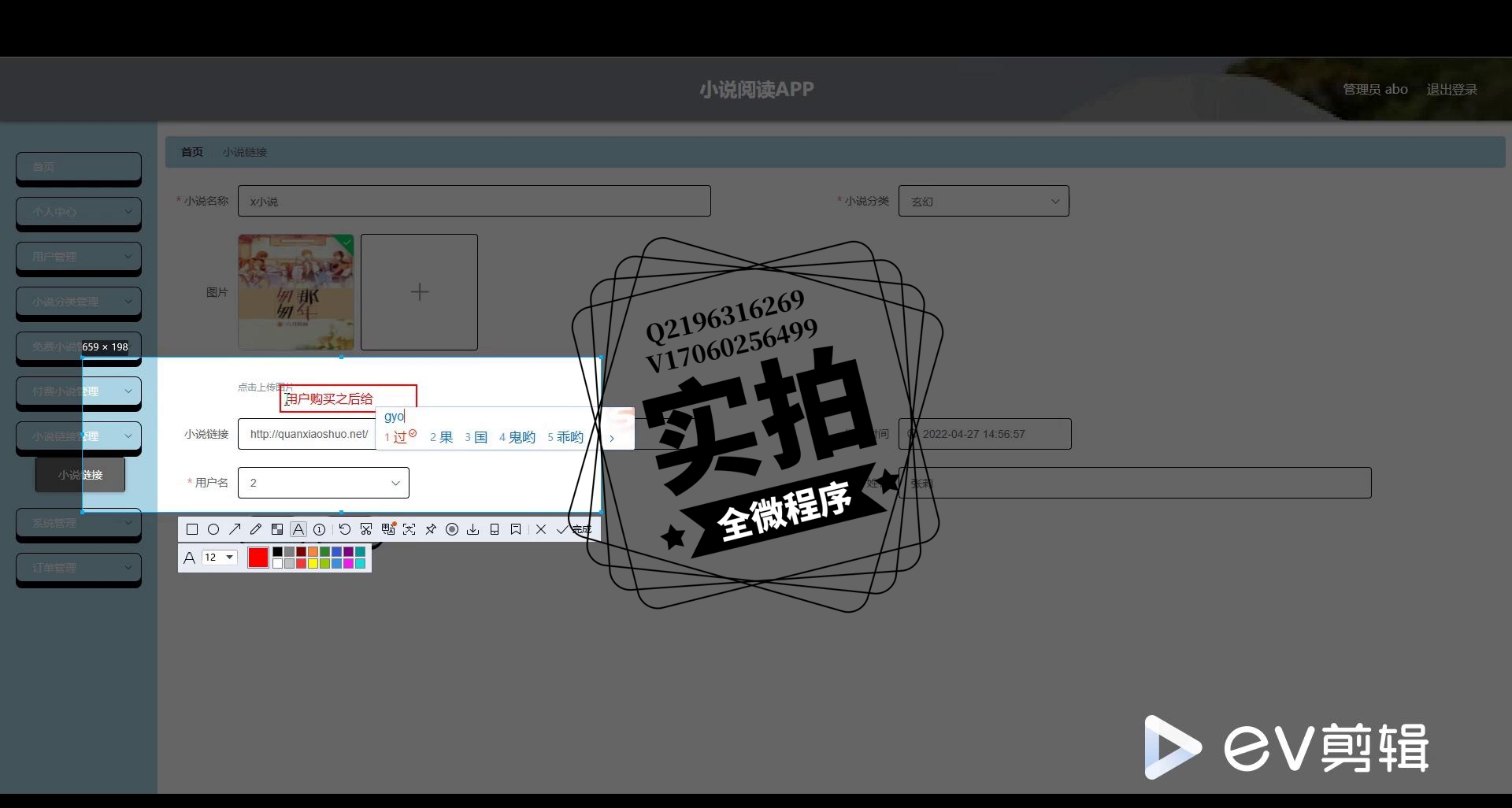Click the red annotation text box
1512x808 pixels.
click(348, 398)
